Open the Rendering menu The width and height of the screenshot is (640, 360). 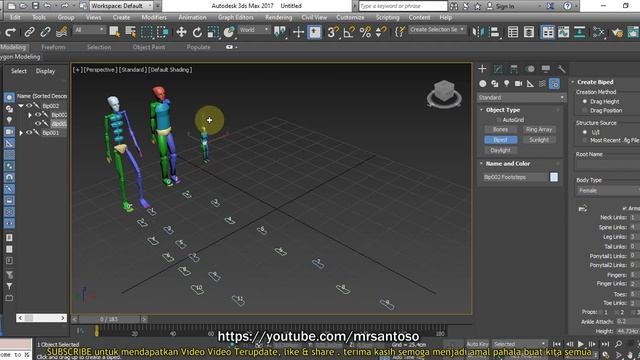tap(278, 18)
